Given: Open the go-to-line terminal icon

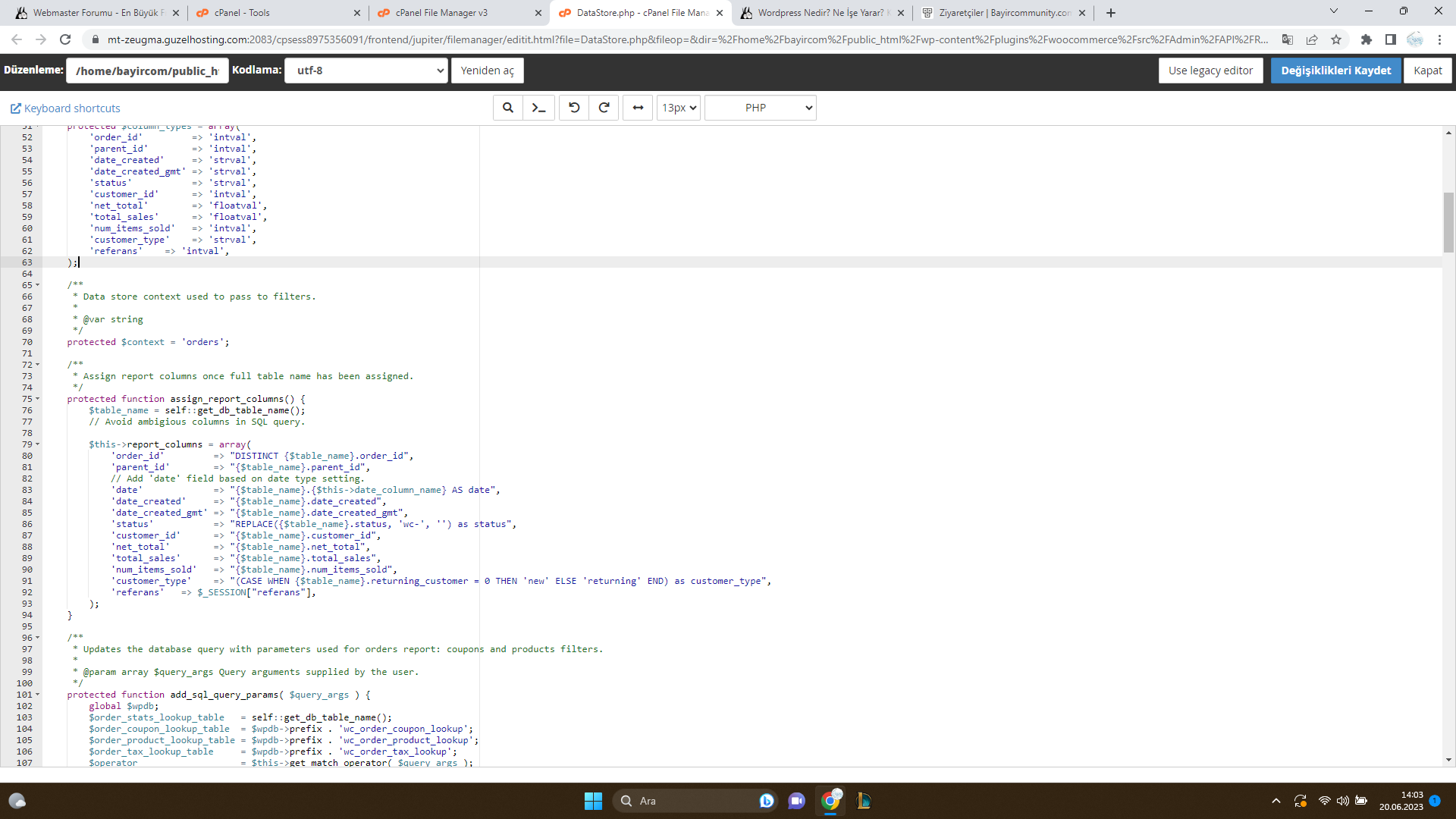Looking at the screenshot, I should pos(539,108).
